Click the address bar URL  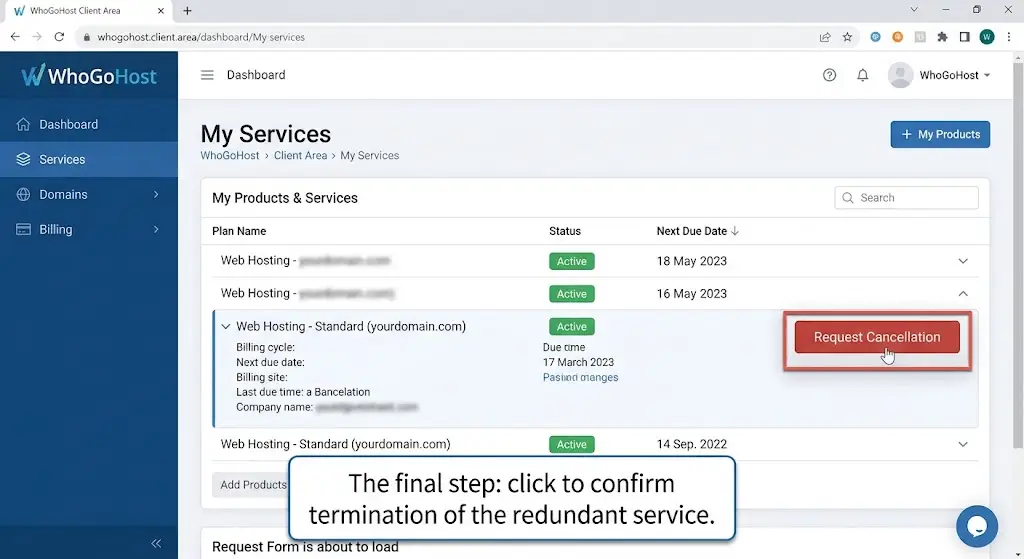pyautogui.click(x=201, y=37)
